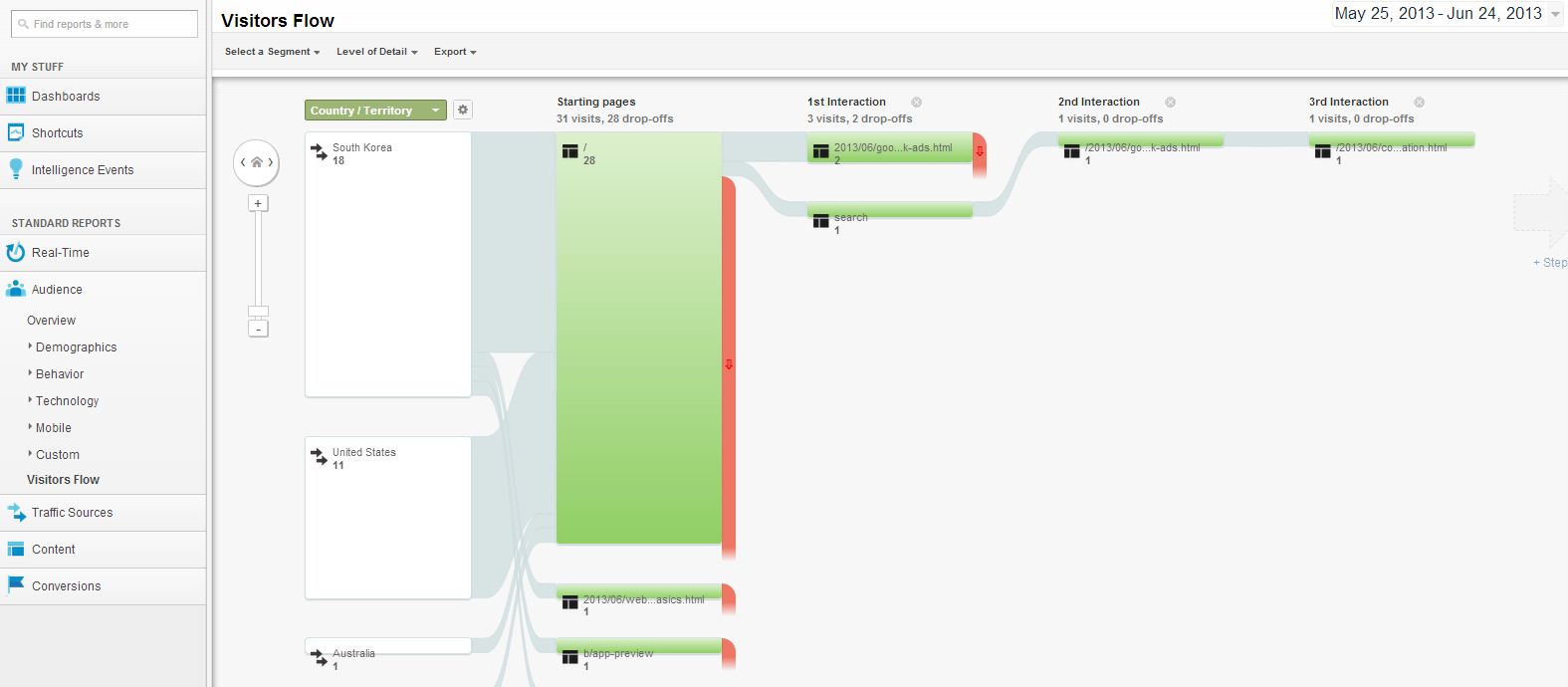Click the Find reports search field

(x=103, y=23)
